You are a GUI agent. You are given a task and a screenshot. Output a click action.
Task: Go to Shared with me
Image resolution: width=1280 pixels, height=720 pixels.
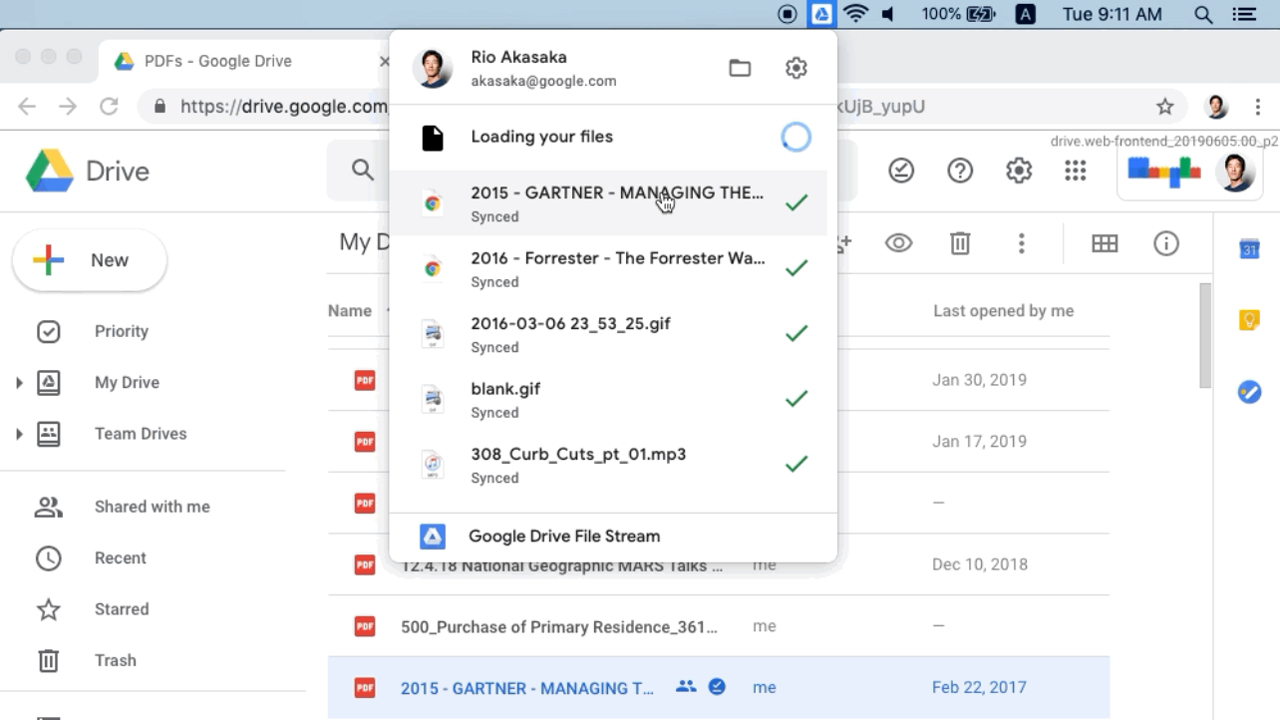pos(152,507)
